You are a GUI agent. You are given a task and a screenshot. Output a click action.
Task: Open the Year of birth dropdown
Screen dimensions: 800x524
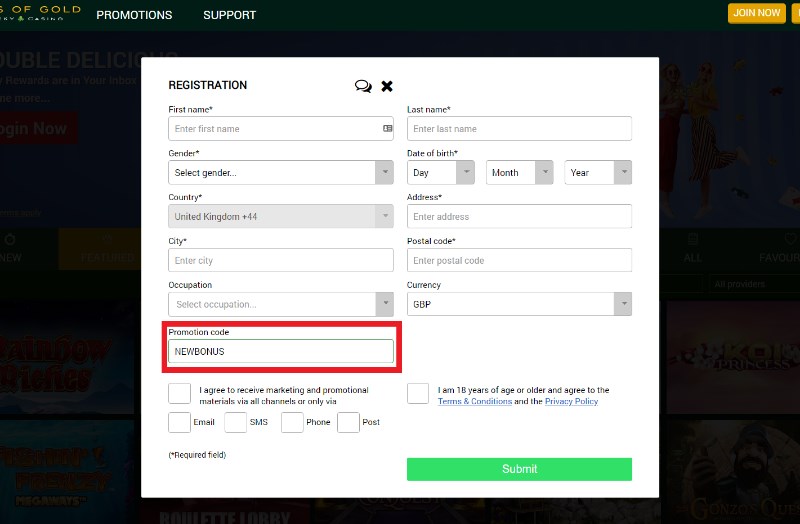coord(598,172)
